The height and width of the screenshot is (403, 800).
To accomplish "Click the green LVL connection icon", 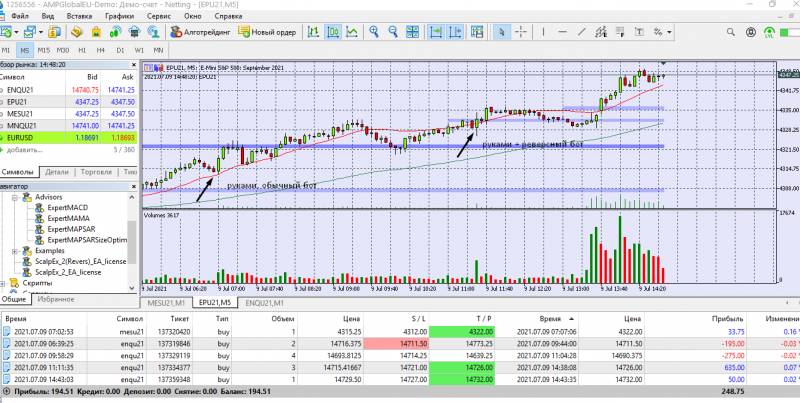I will pos(769,32).
